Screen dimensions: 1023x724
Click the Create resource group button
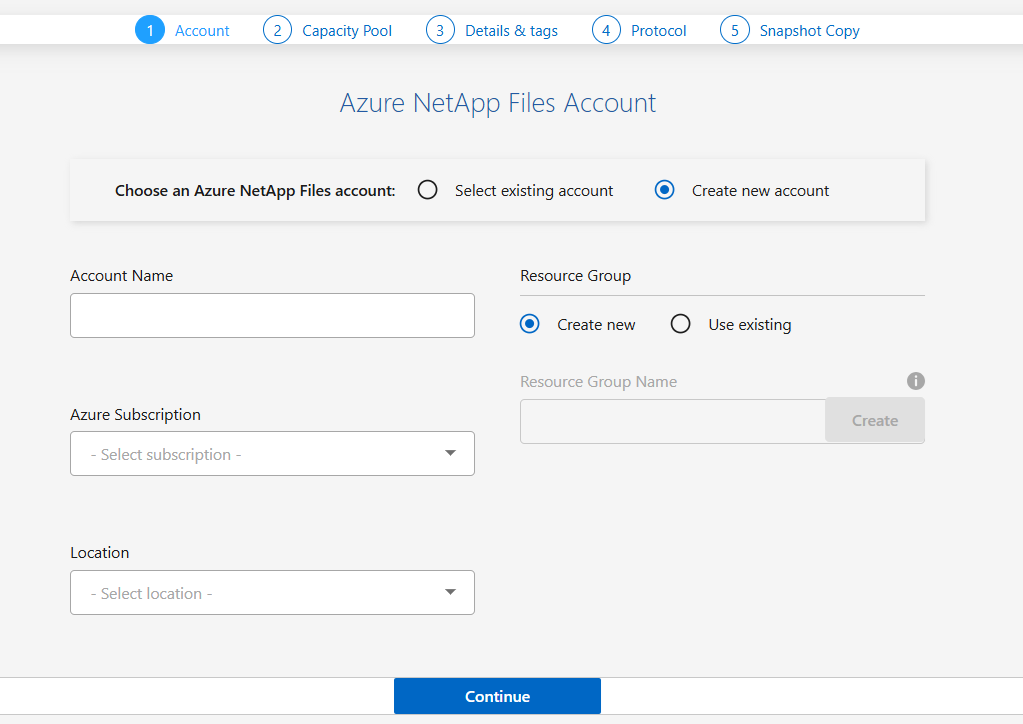(x=874, y=421)
